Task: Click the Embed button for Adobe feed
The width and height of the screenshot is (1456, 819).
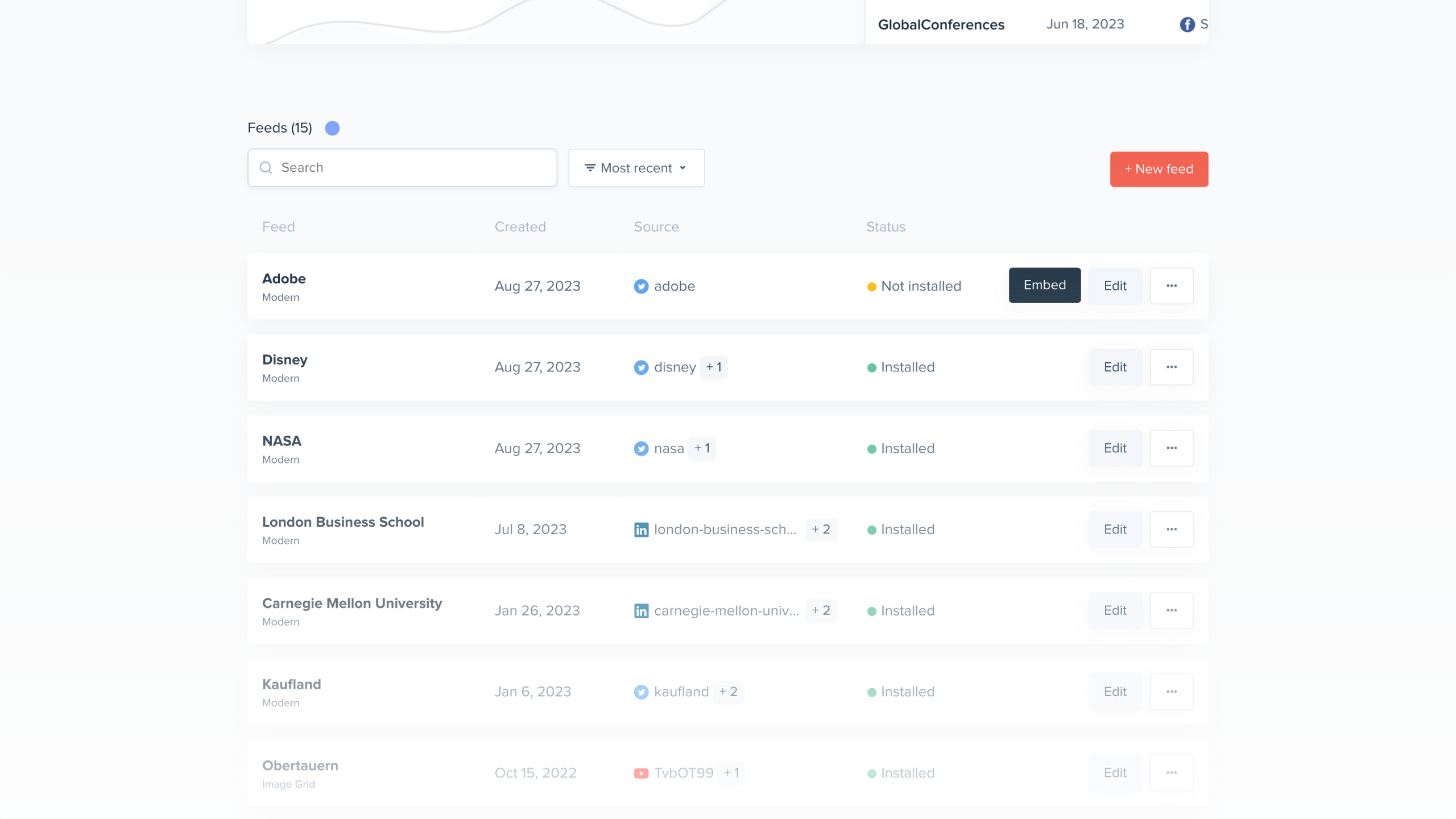Action: coord(1044,285)
